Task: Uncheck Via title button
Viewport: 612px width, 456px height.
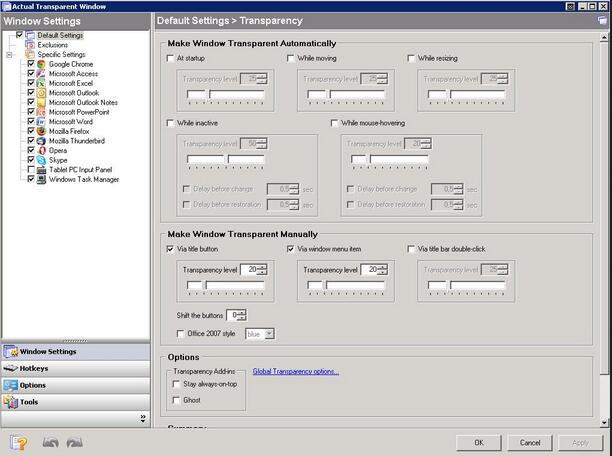Action: click(170, 249)
